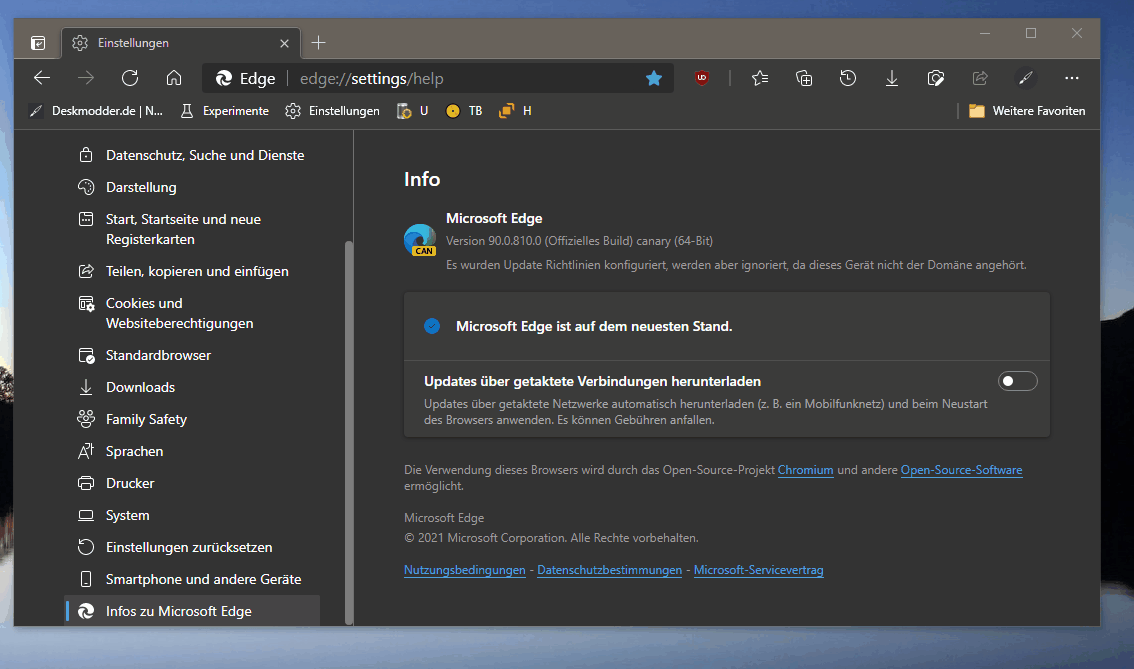Click the Edge site identity badge
This screenshot has width=1134, height=669.
coord(246,78)
